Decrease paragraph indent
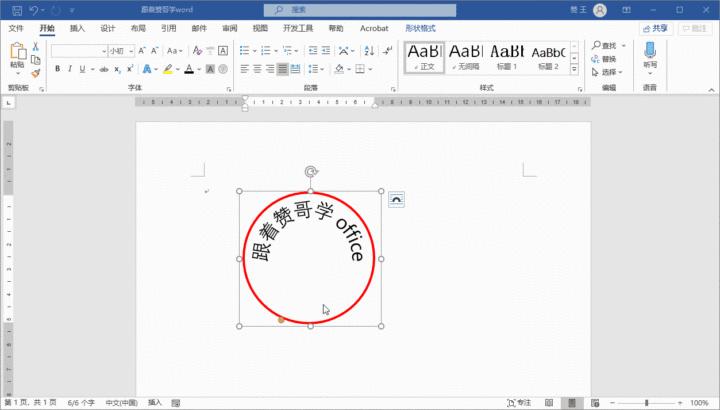Viewport: 720px width, 410px height. pyautogui.click(x=313, y=51)
